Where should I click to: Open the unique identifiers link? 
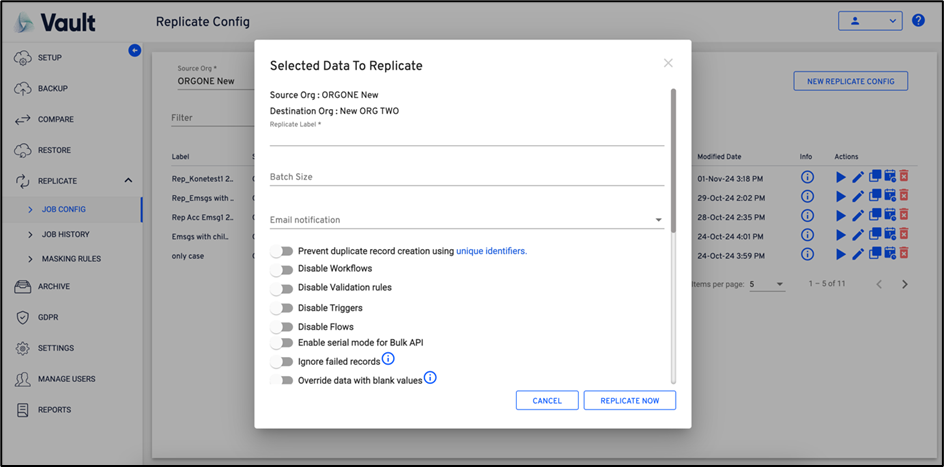(491, 251)
